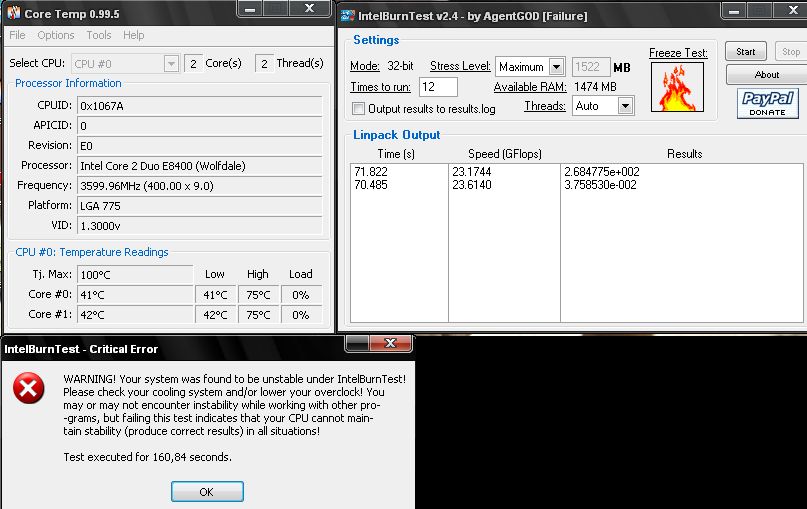The width and height of the screenshot is (807, 509).
Task: Close the Critical Error dialog with X
Action: coord(390,343)
